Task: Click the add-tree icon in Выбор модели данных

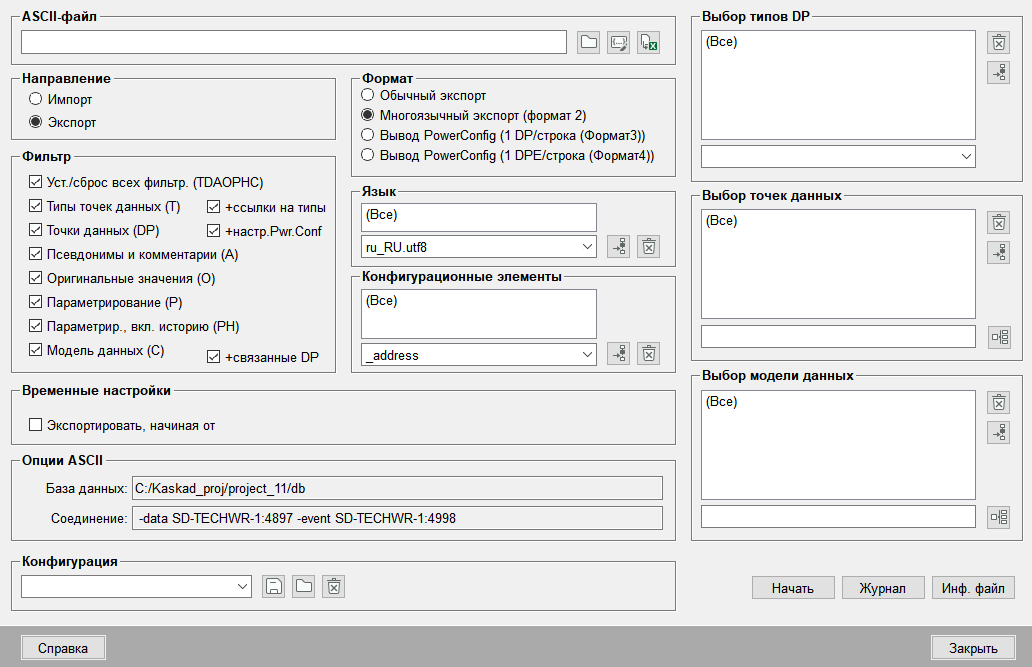Action: [998, 433]
